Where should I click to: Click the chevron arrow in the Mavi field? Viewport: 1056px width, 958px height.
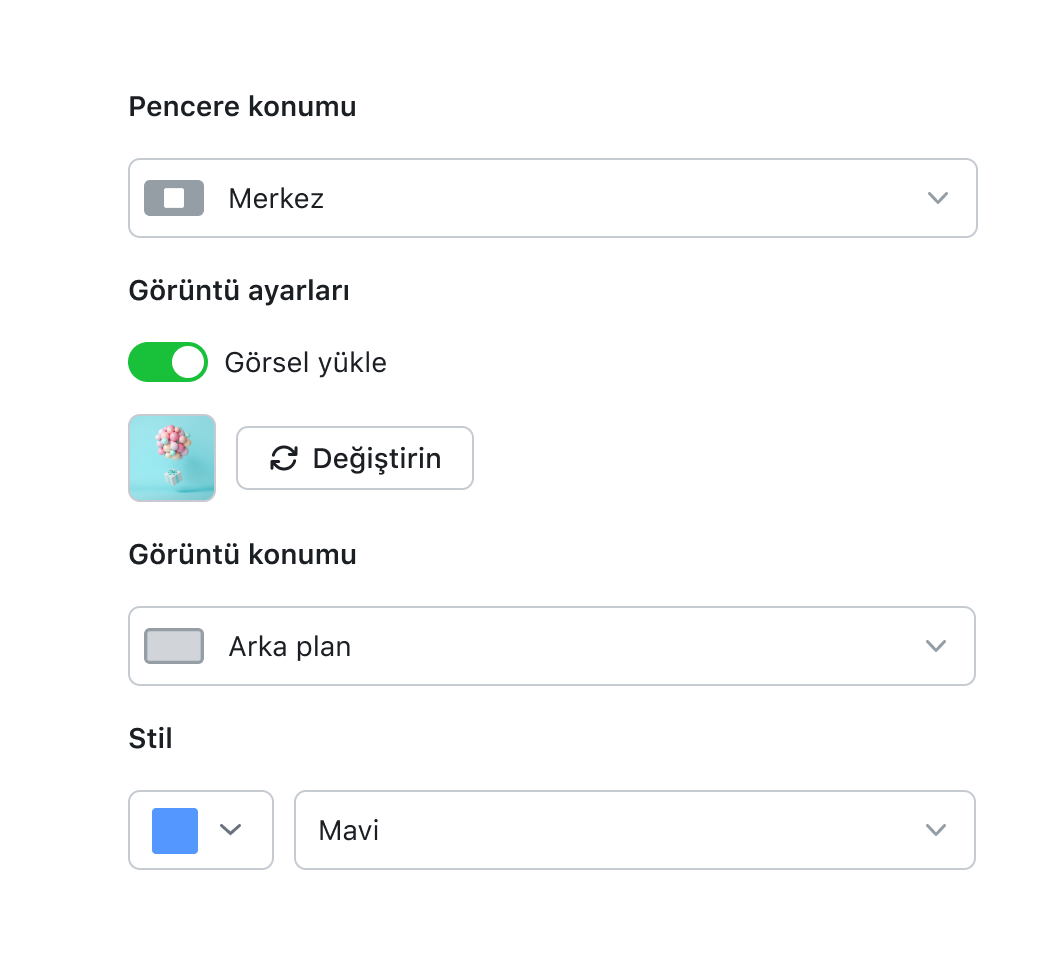point(936,830)
